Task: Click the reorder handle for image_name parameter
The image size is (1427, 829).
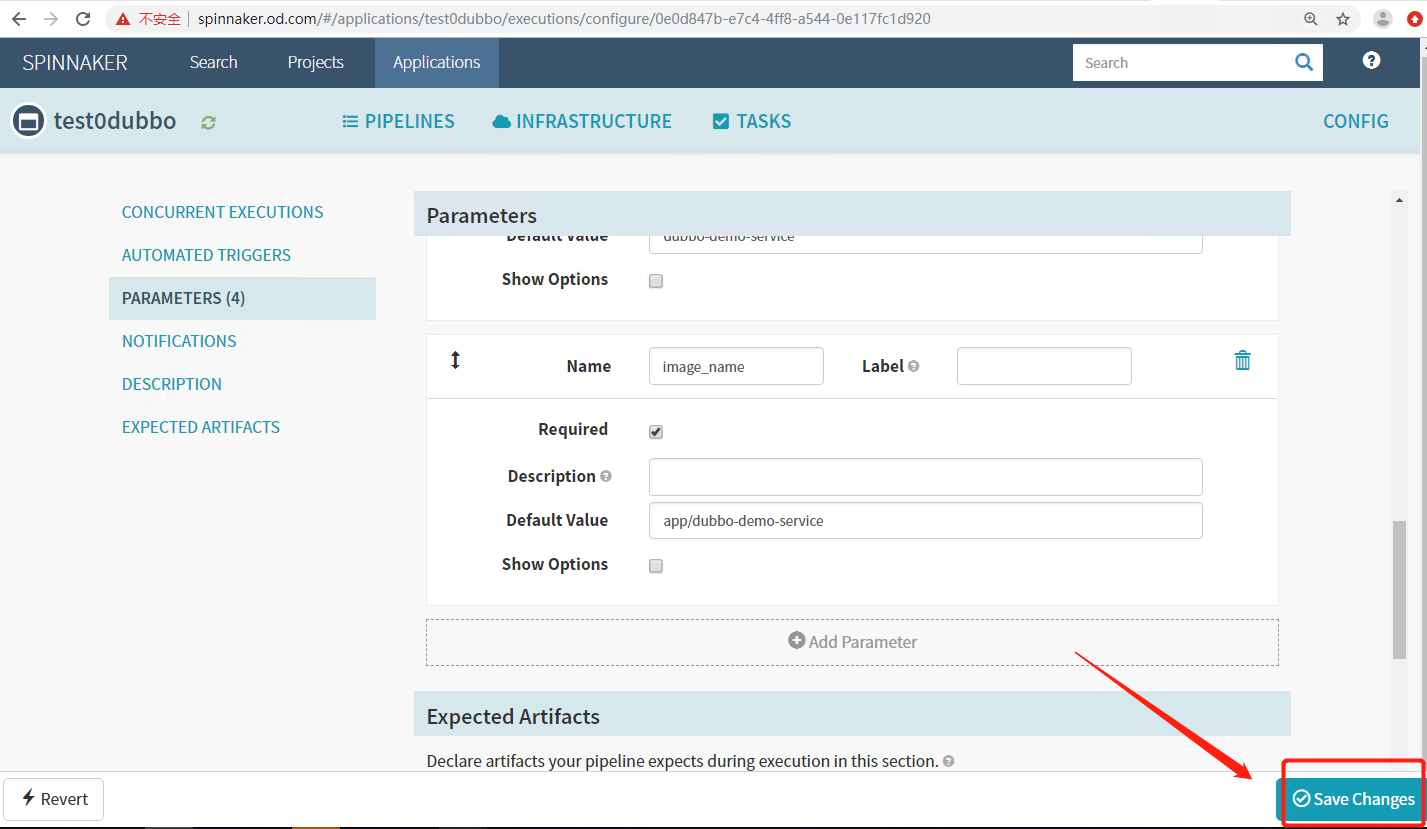Action: pos(455,361)
